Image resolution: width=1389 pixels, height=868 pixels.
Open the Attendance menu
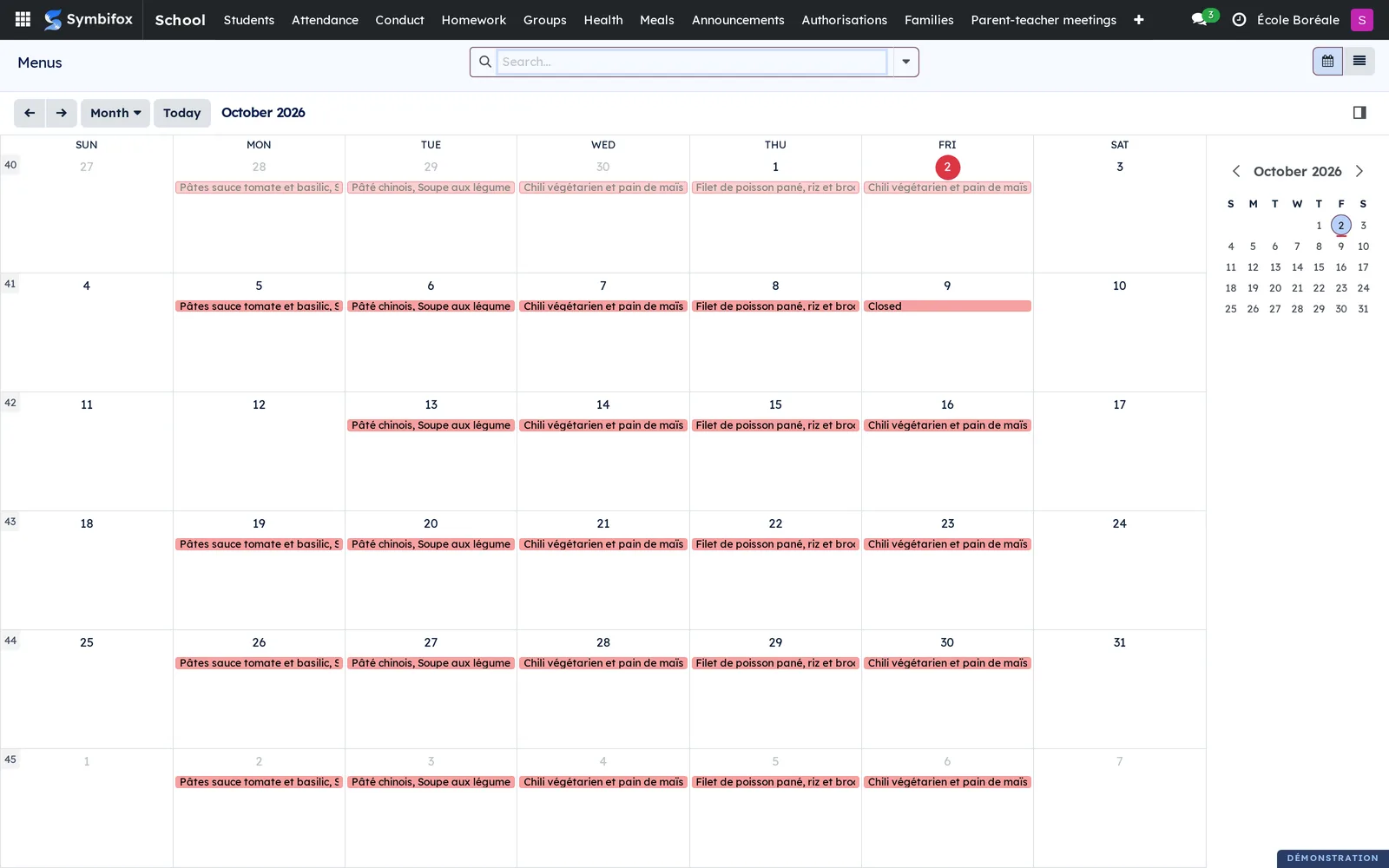(x=325, y=19)
